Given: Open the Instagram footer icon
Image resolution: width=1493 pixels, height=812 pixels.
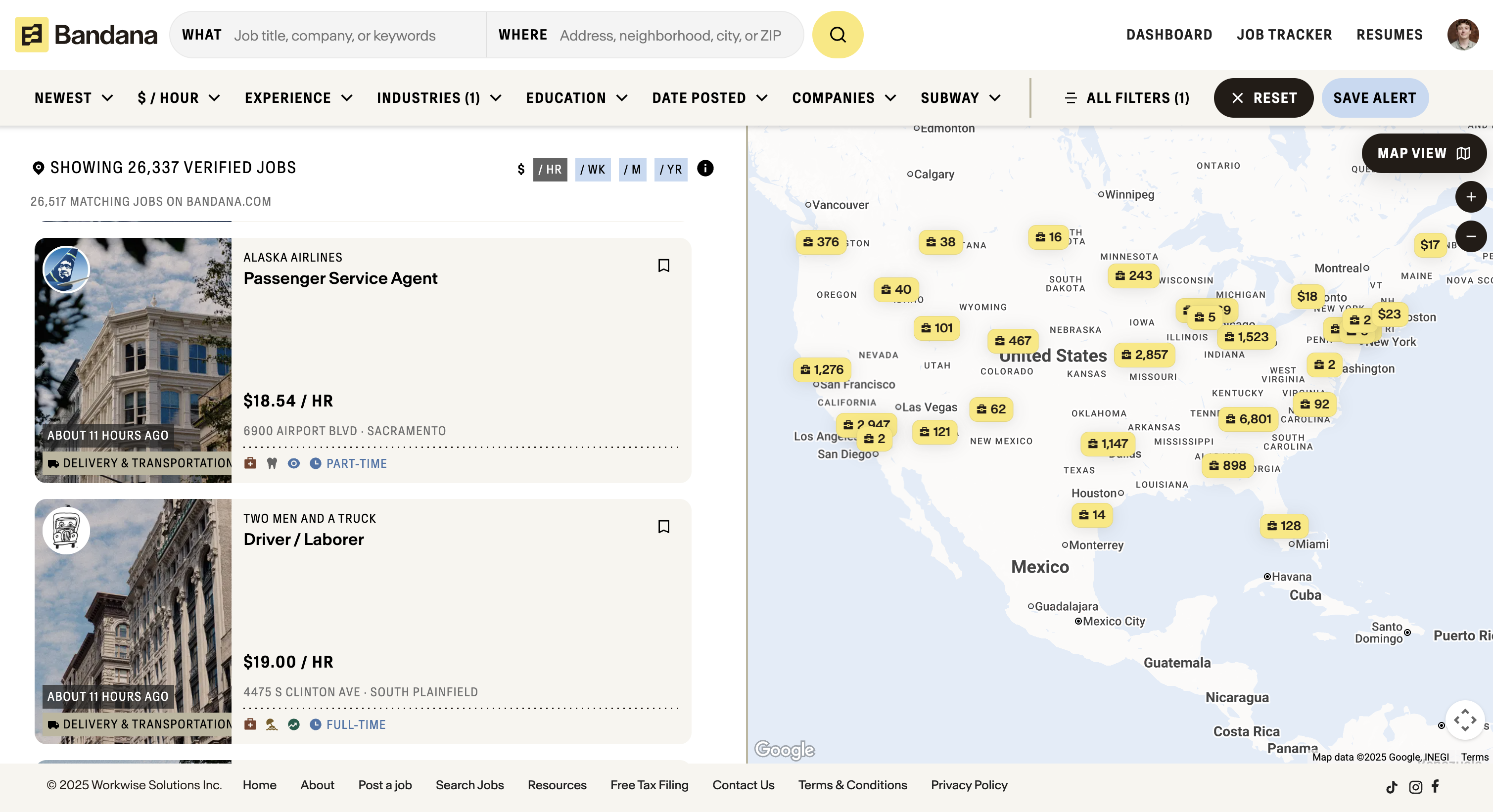Looking at the screenshot, I should [x=1415, y=786].
